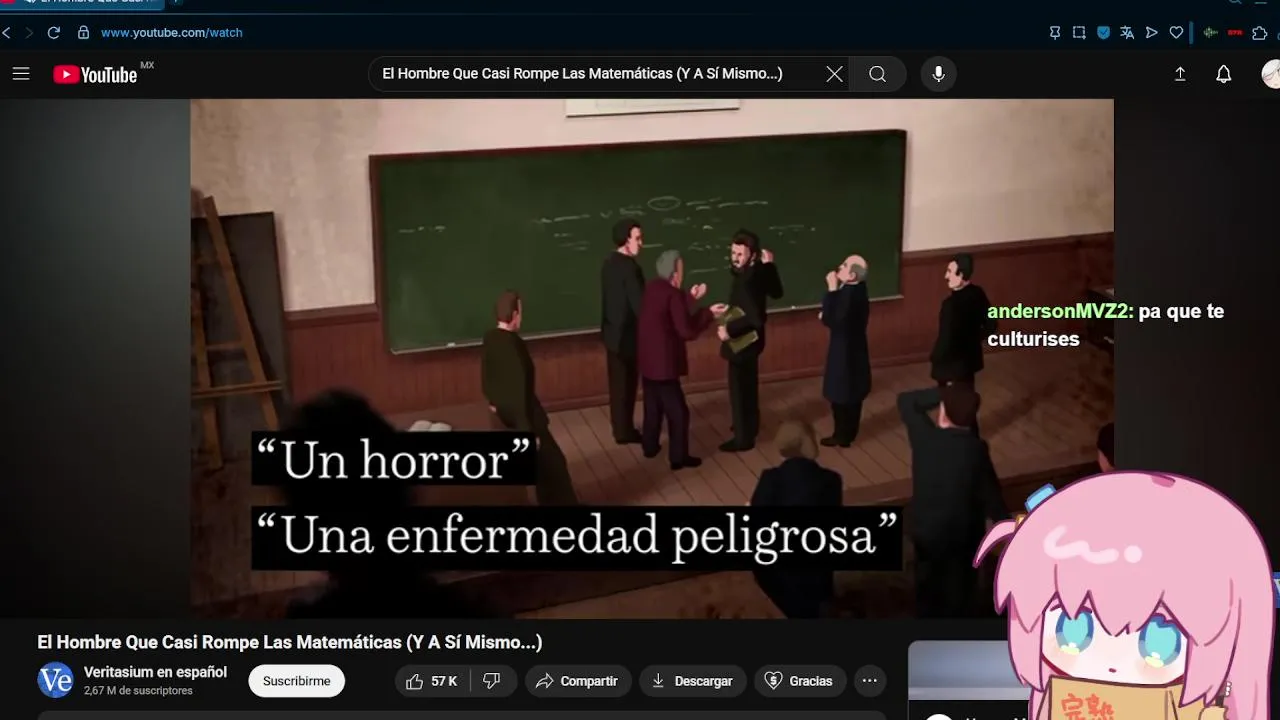Focus the address bar URL

coord(172,33)
